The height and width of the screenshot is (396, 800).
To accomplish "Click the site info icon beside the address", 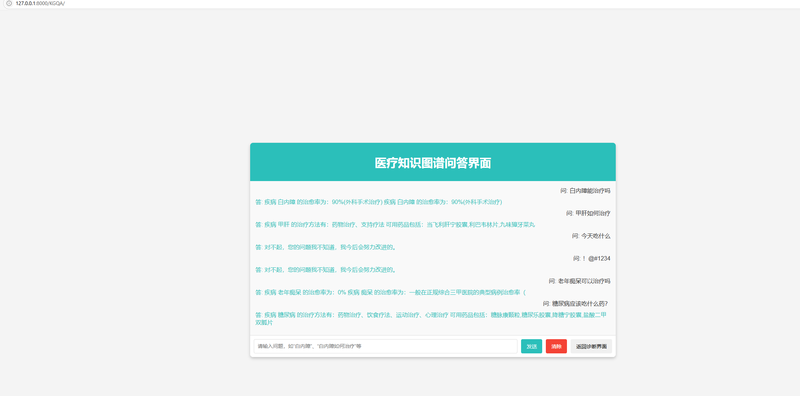I will 9,3.
